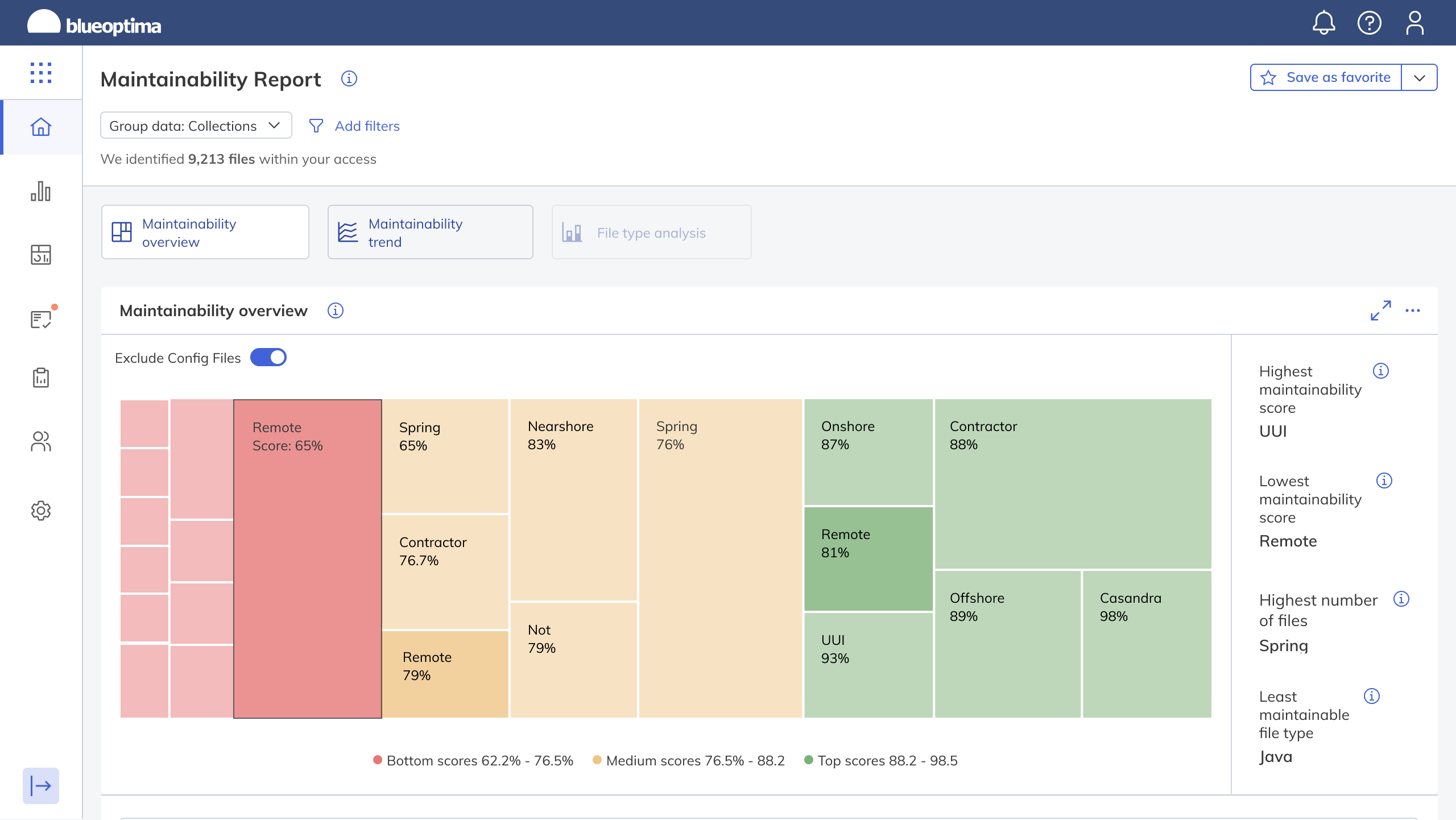Click Save as favorite button
Screen dimensions: 1456x820
[x=1326, y=78]
